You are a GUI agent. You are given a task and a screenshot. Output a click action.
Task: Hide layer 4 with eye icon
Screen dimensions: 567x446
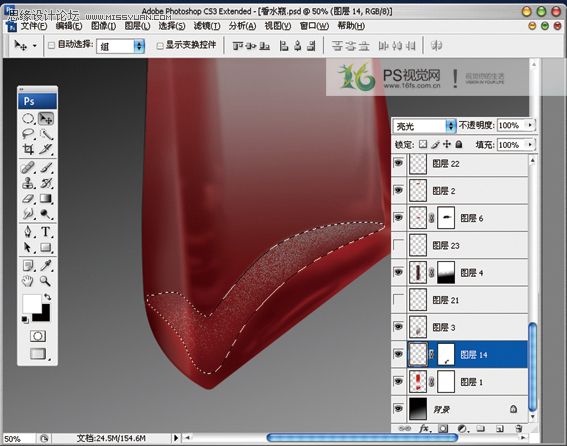[x=398, y=272]
